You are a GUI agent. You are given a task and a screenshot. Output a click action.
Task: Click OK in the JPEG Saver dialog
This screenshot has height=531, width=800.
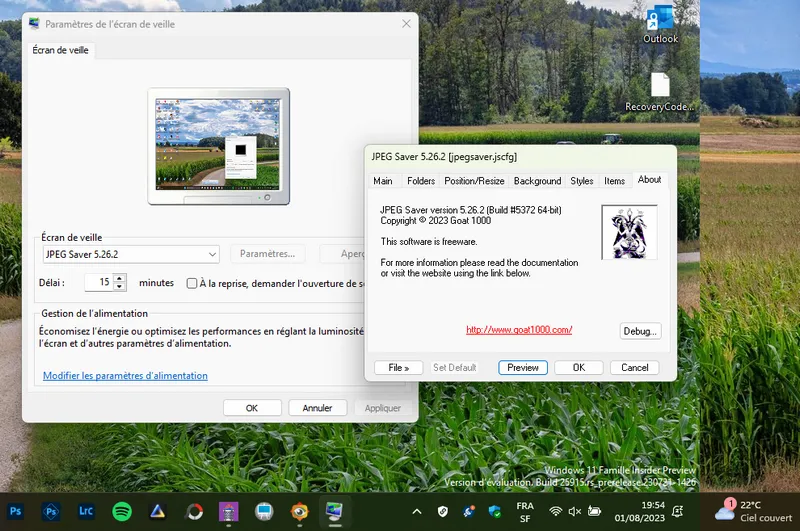tap(579, 368)
